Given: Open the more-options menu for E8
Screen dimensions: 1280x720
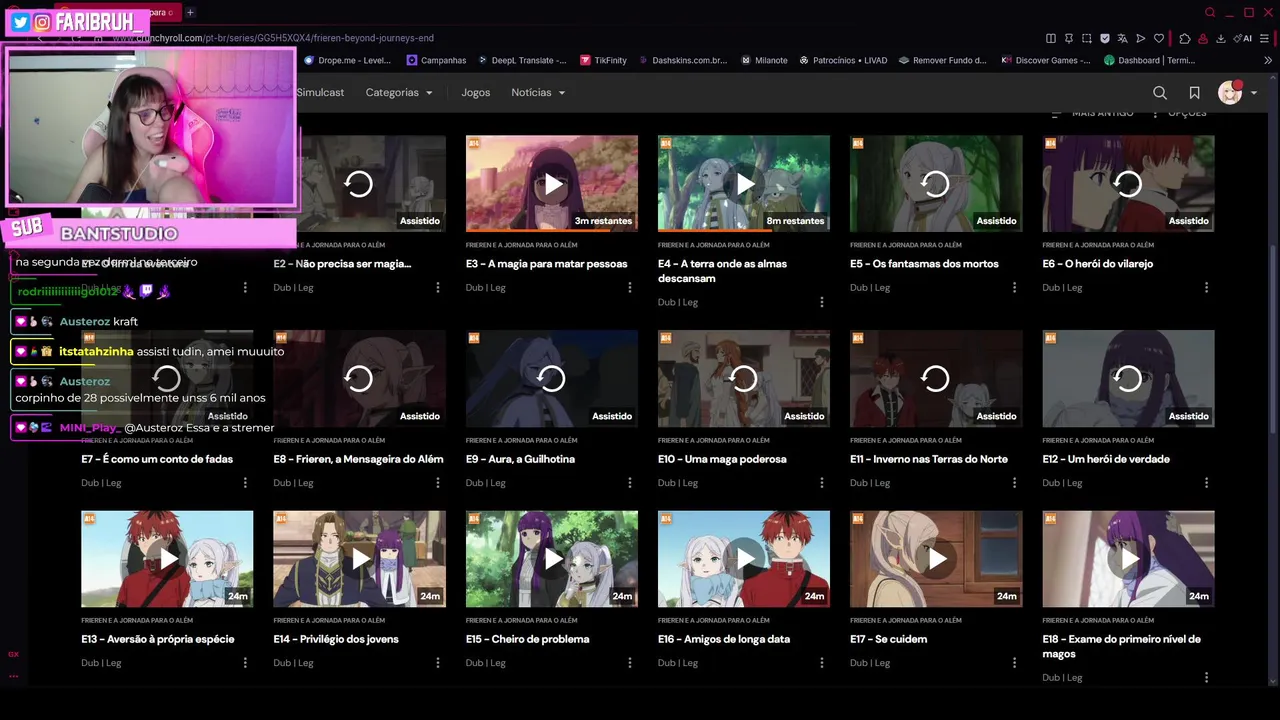Looking at the screenshot, I should click(x=437, y=483).
